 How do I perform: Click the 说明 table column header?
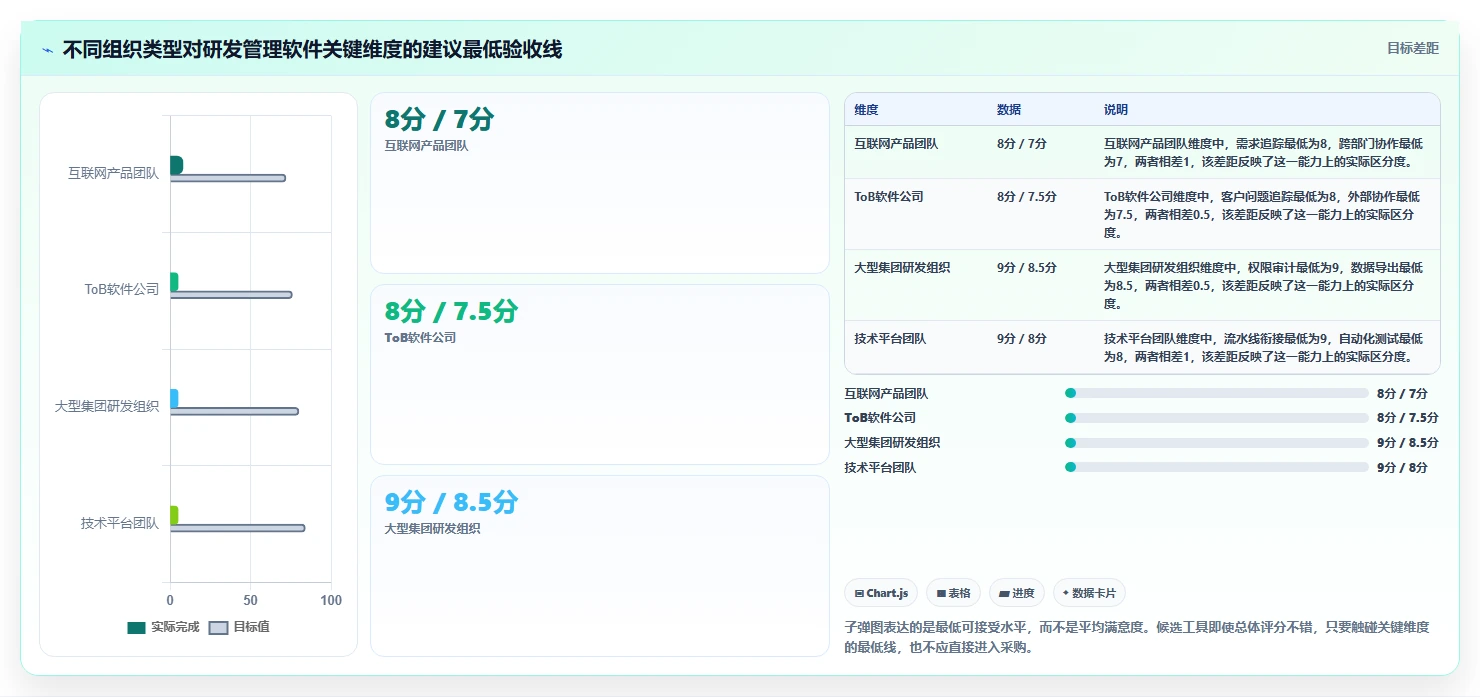point(1116,110)
